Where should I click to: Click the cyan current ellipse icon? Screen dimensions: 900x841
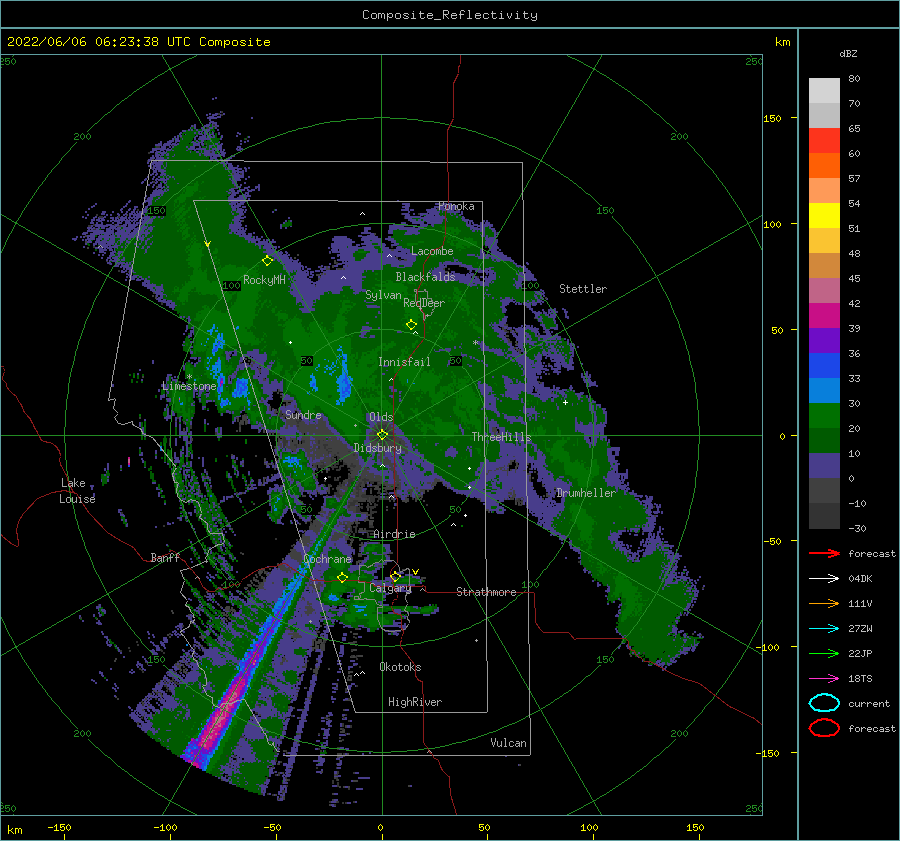pos(824,703)
